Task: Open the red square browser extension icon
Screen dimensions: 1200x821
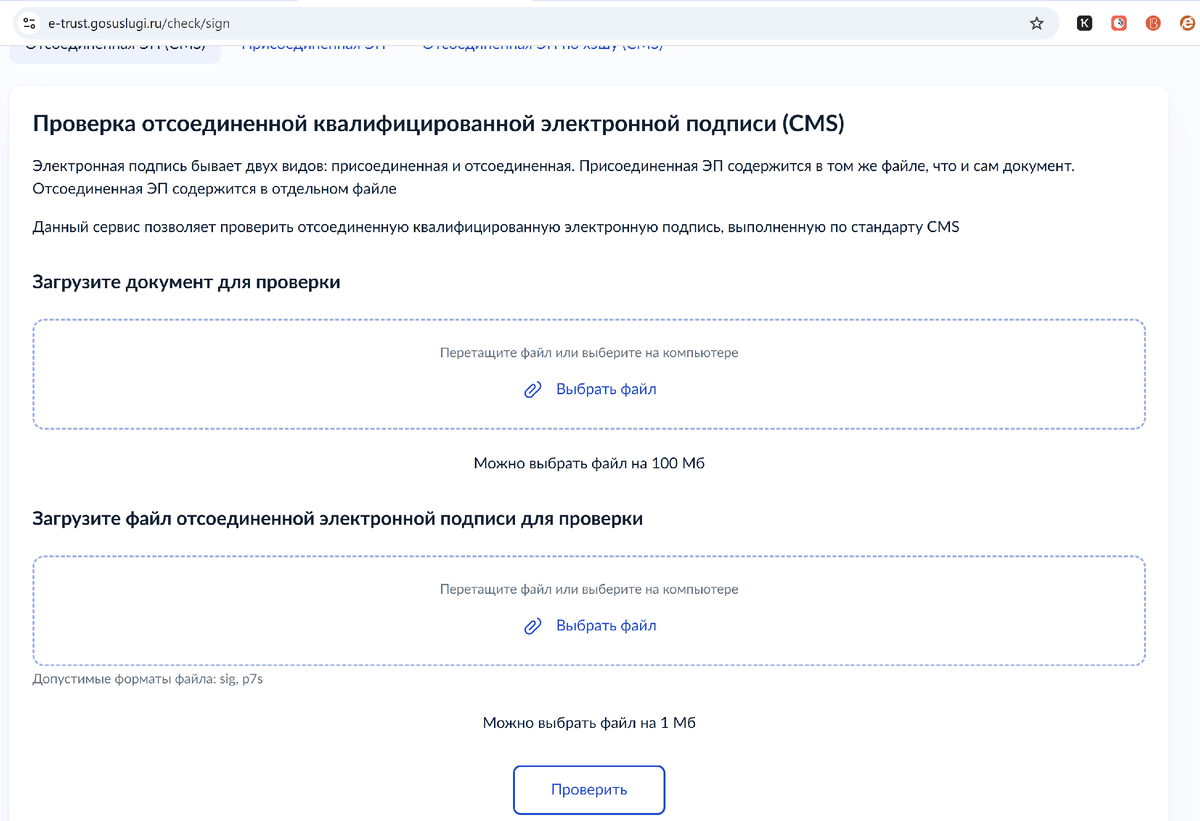Action: 1120,23
